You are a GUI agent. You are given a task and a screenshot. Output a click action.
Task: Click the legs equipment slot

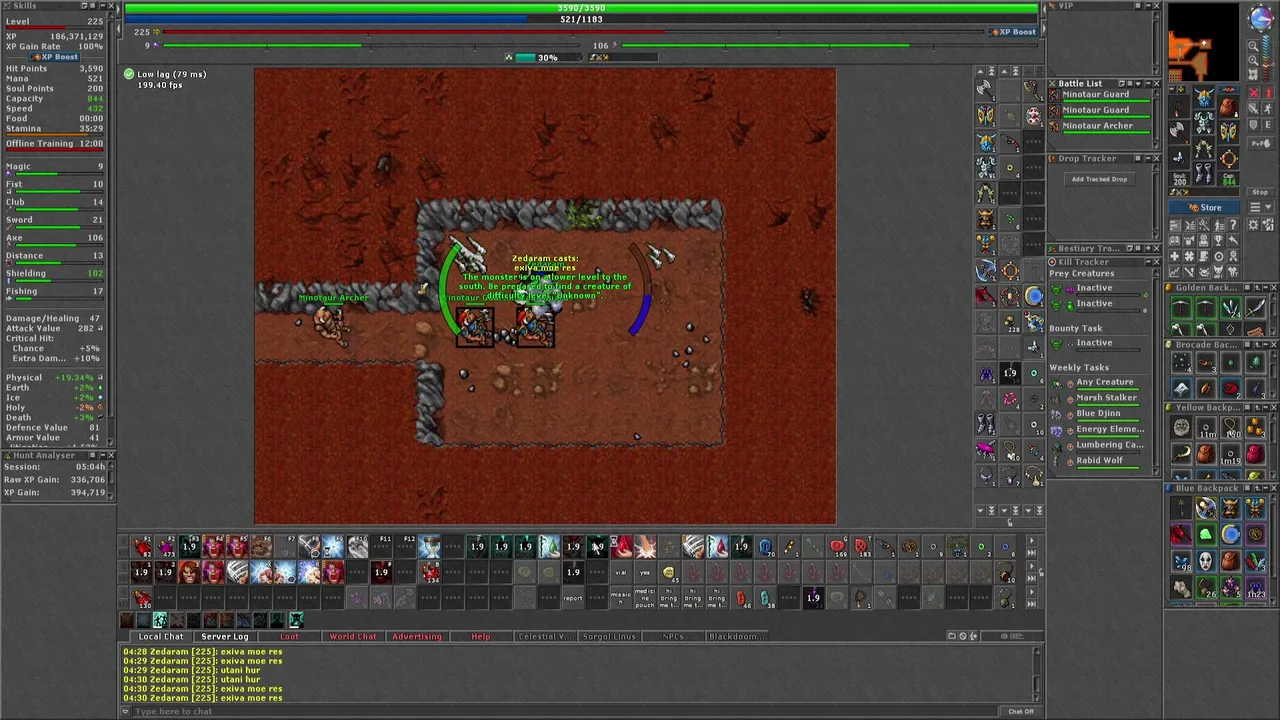coord(1204,147)
